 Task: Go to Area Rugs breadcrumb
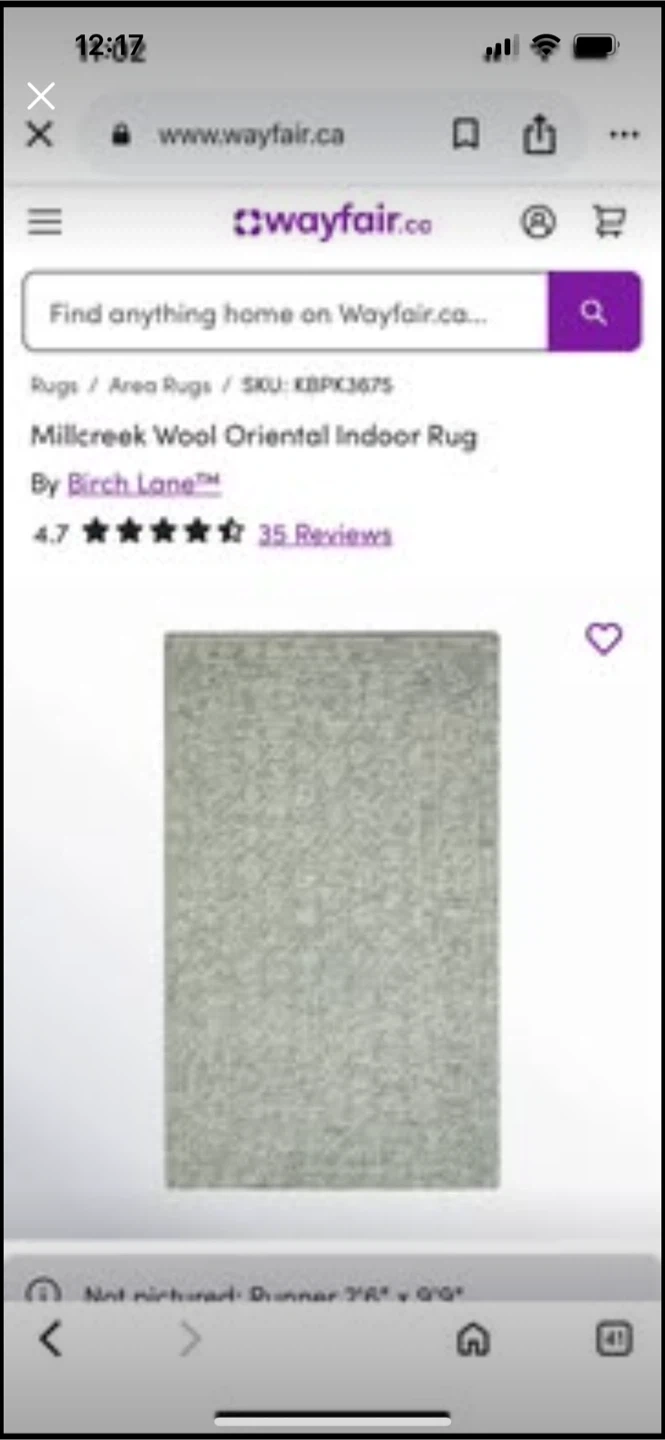pyautogui.click(x=160, y=385)
